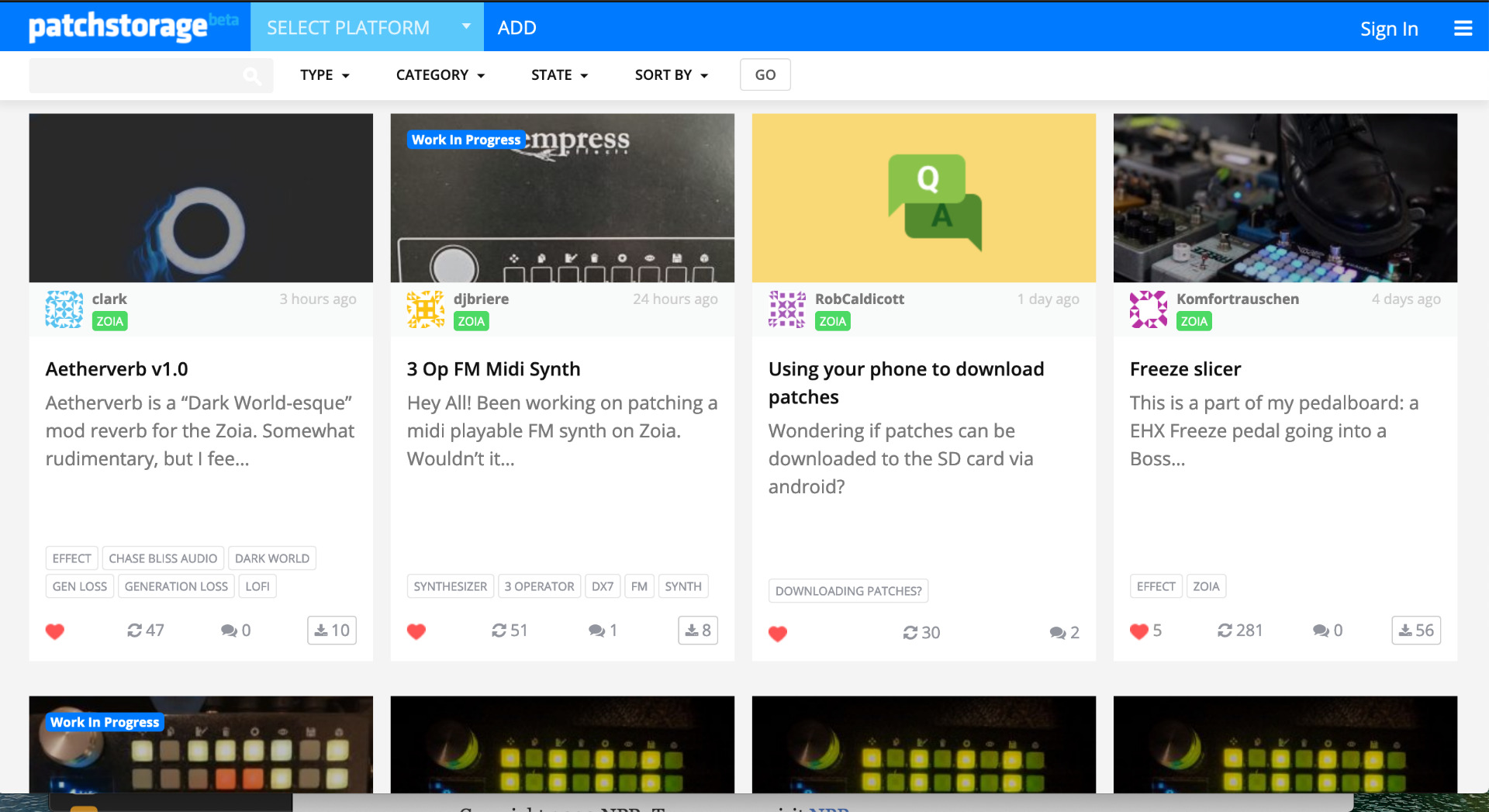Open the hamburger menu icon
The image size is (1489, 812).
[1463, 29]
